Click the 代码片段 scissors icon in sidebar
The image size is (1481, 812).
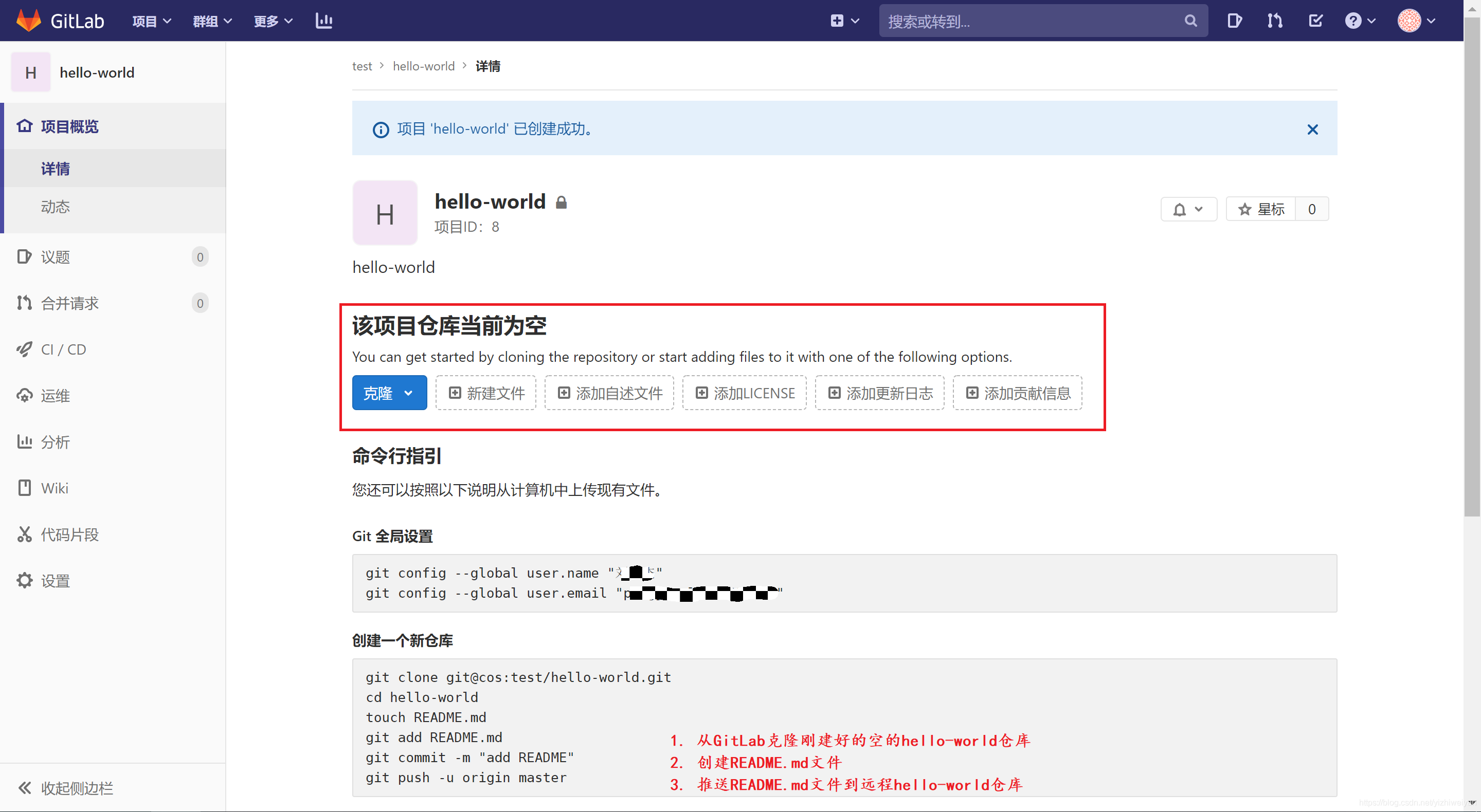(24, 534)
